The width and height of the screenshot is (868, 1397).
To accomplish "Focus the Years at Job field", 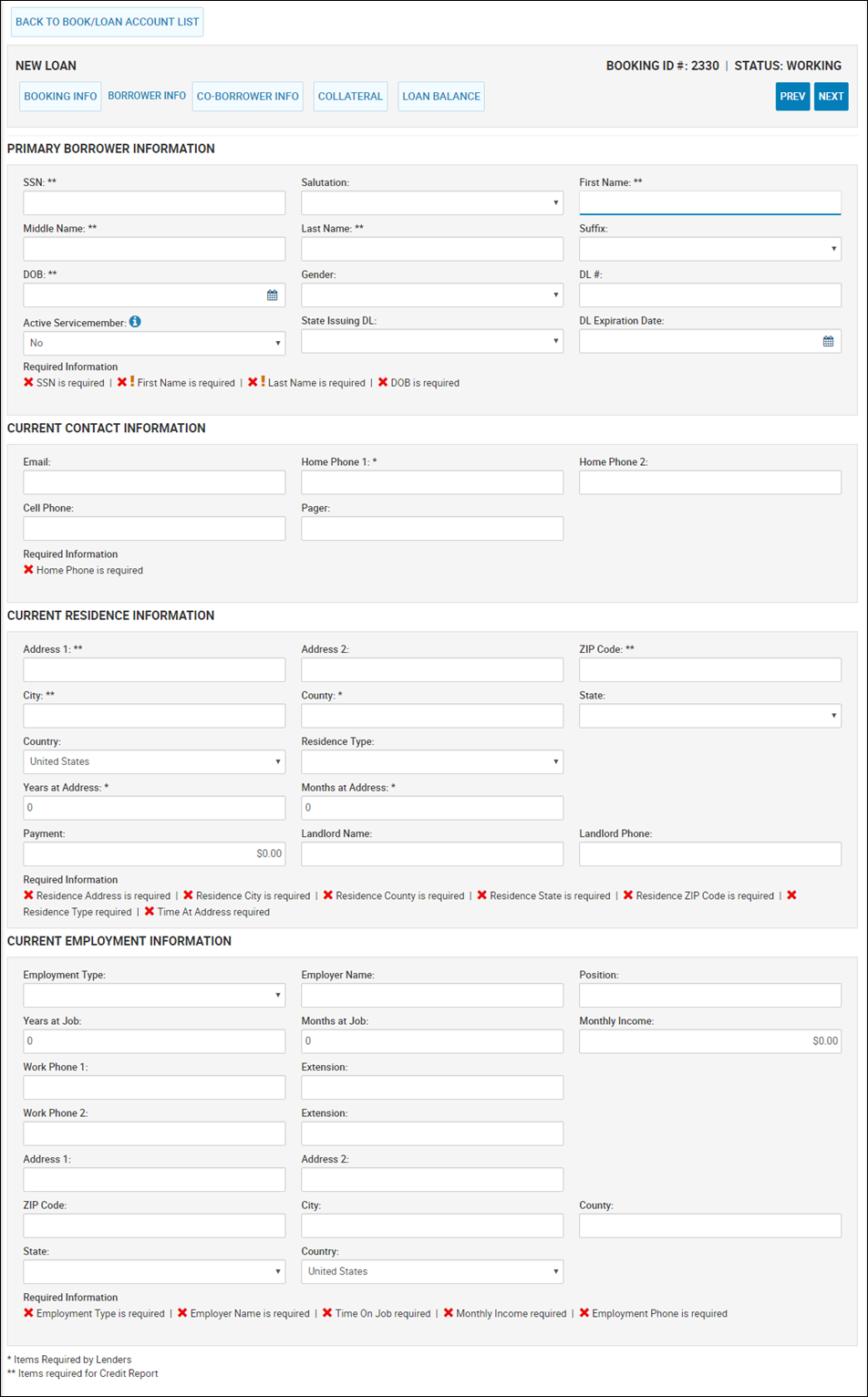I will pos(154,1041).
